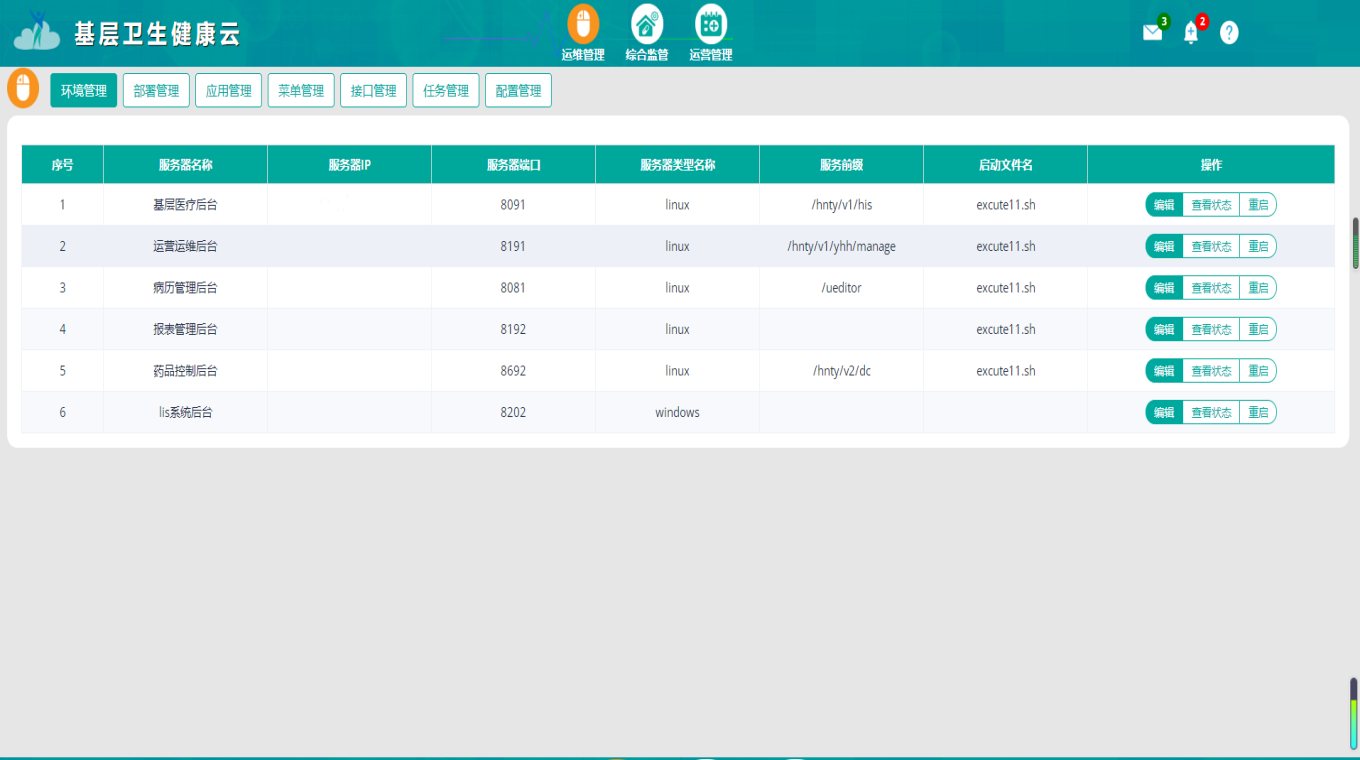Open the notification bell icon
Screen dimensions: 1360x760
[1191, 32]
